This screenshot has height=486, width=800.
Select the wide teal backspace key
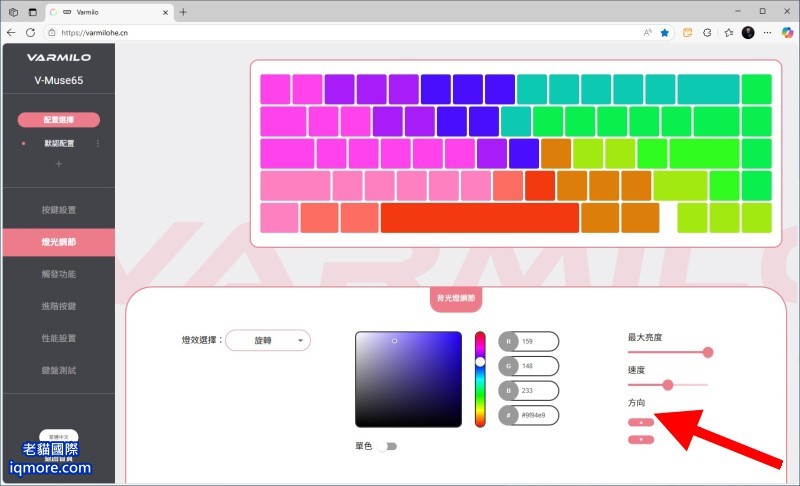click(708, 89)
